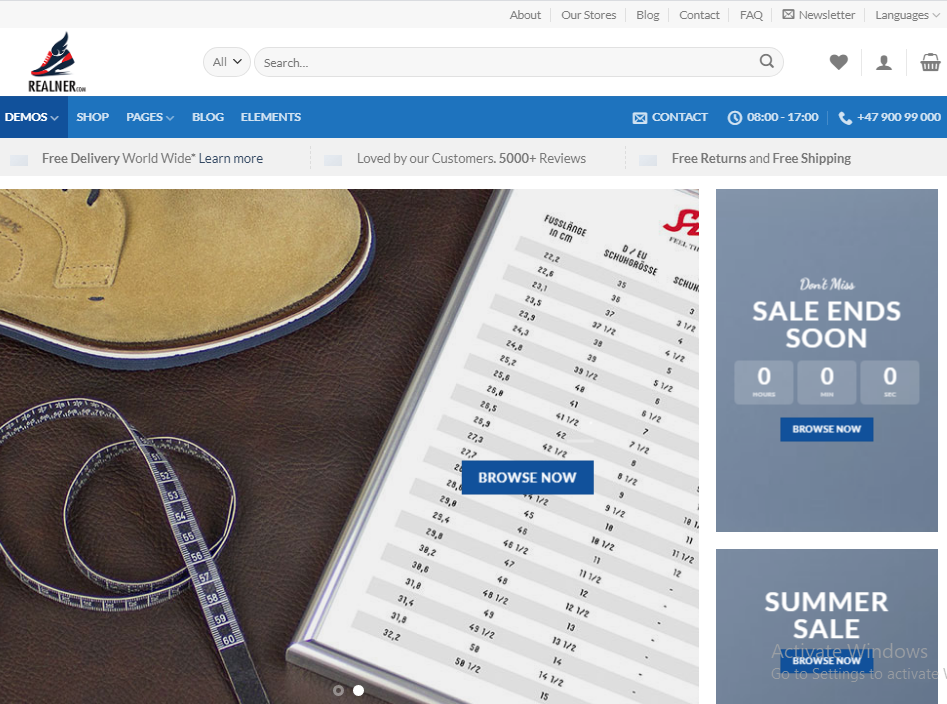Expand the PAGES navigation dropdown
Viewport: 947px width, 704px height.
(149, 117)
